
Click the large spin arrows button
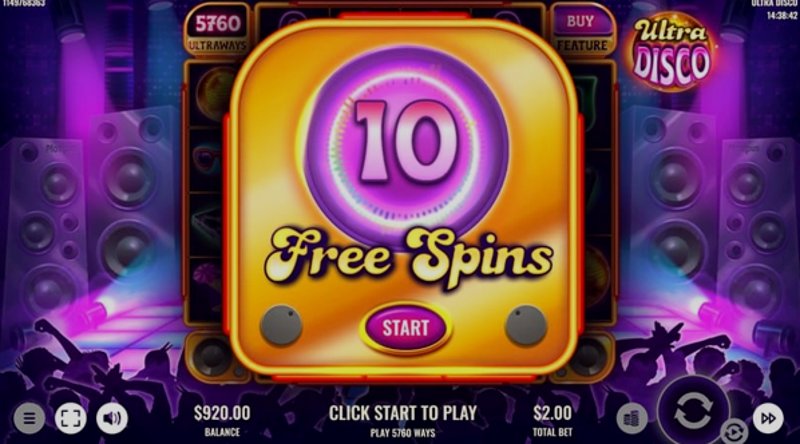693,411
